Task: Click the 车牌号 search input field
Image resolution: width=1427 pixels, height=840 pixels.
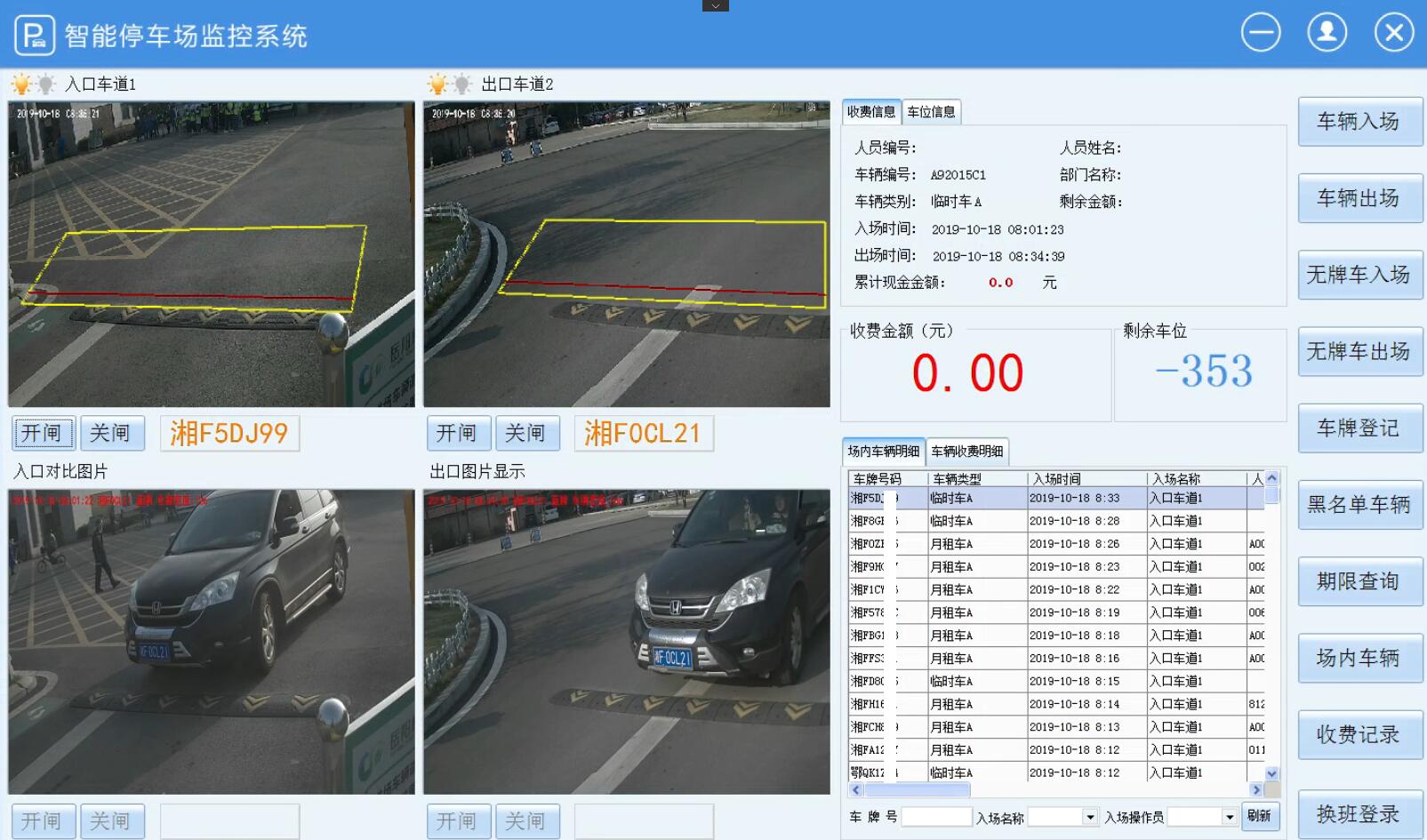Action: pyautogui.click(x=936, y=817)
